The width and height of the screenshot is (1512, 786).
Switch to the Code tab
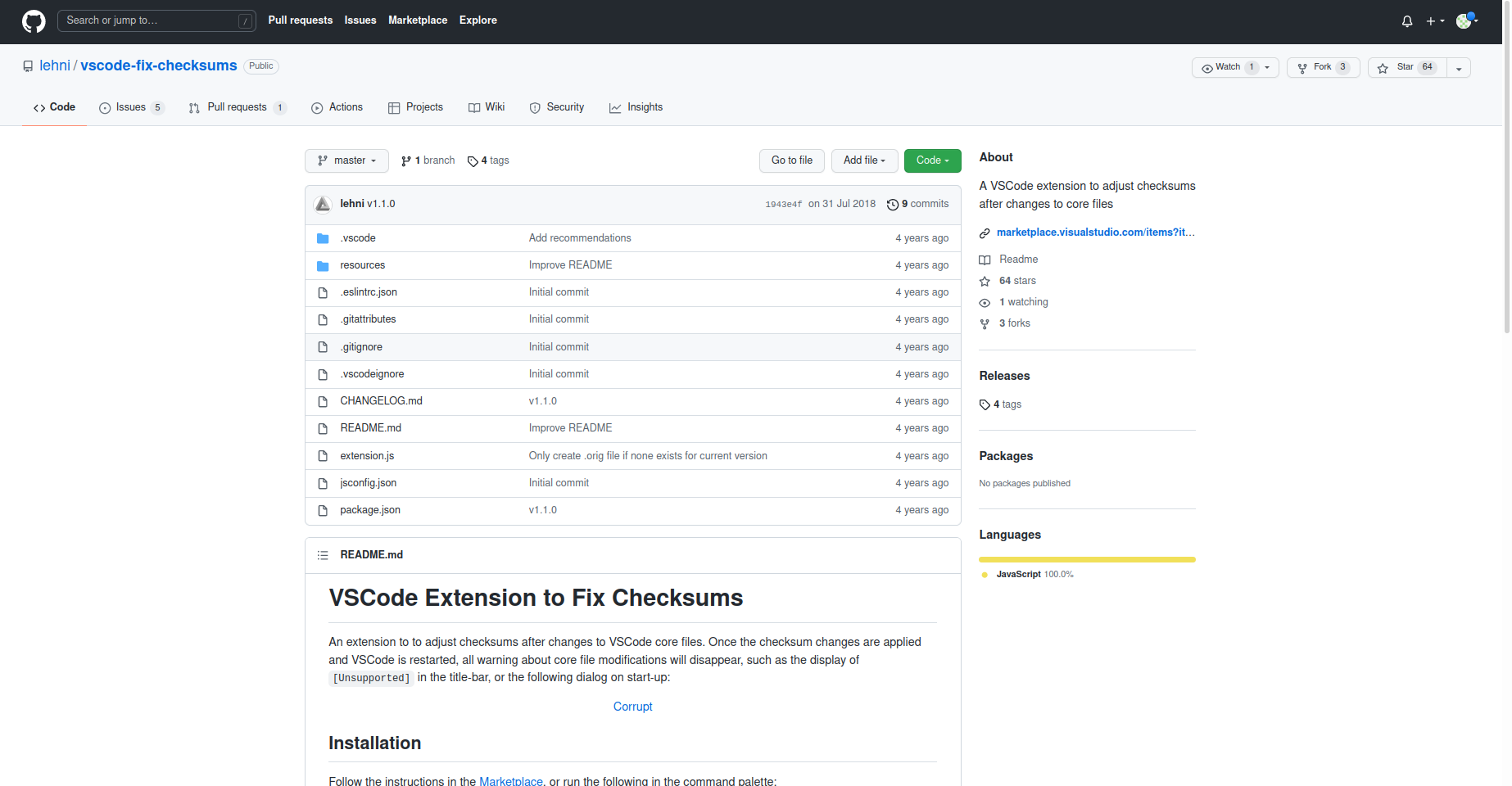coord(54,107)
